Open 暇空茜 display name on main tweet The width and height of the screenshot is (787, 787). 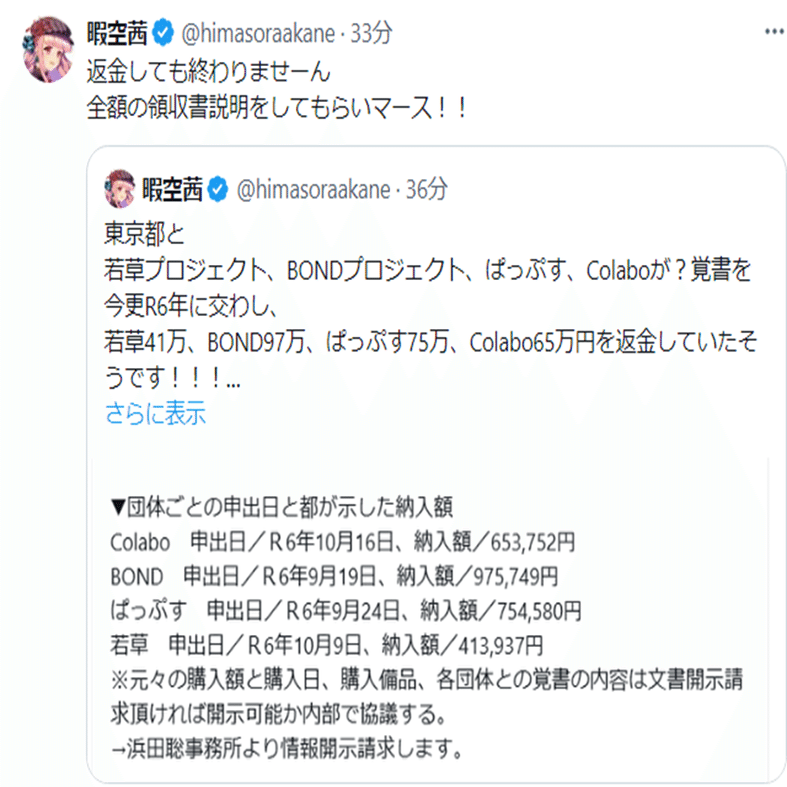[x=117, y=34]
